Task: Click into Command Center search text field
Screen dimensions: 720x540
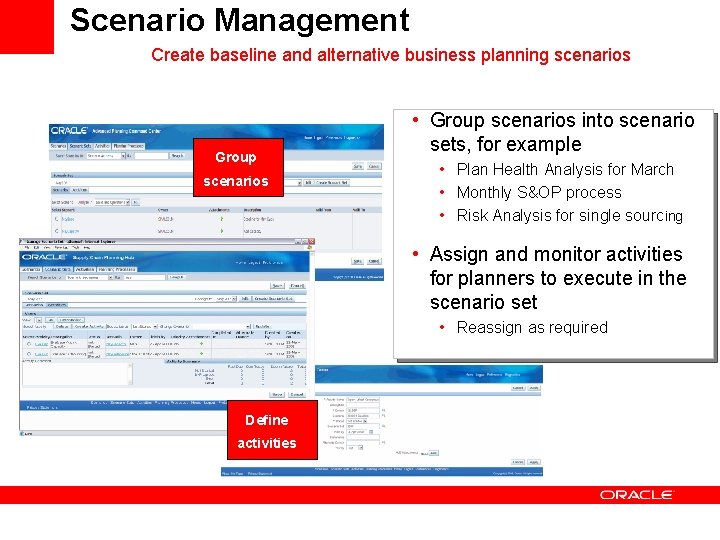Action: (152, 156)
